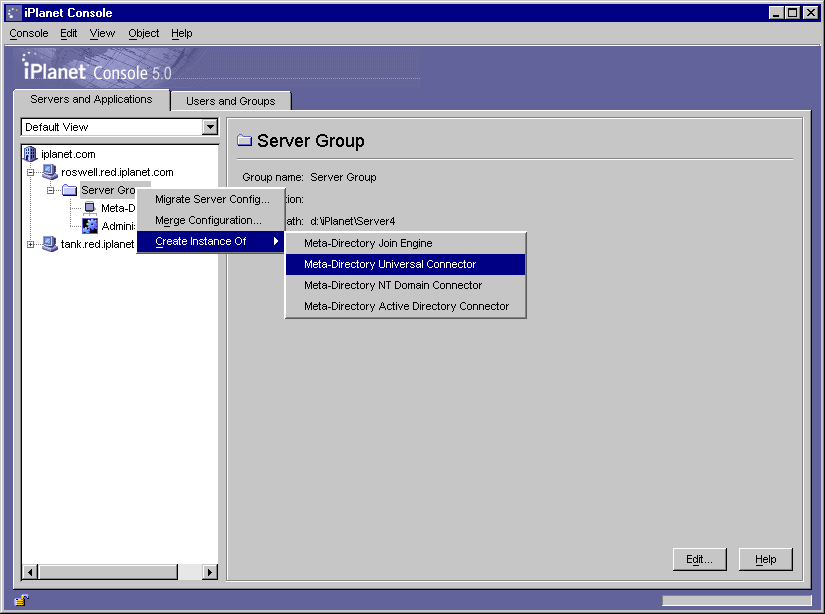Select the Server Group label in the tree

tap(108, 190)
